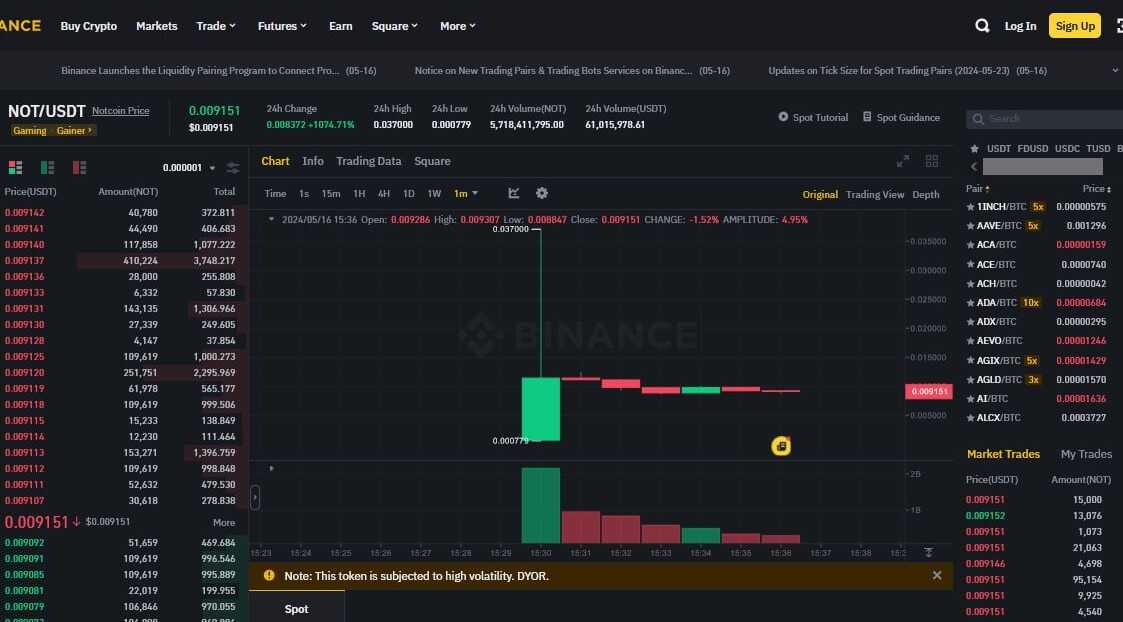Toggle star for ADA/BTC pair

tap(970, 303)
